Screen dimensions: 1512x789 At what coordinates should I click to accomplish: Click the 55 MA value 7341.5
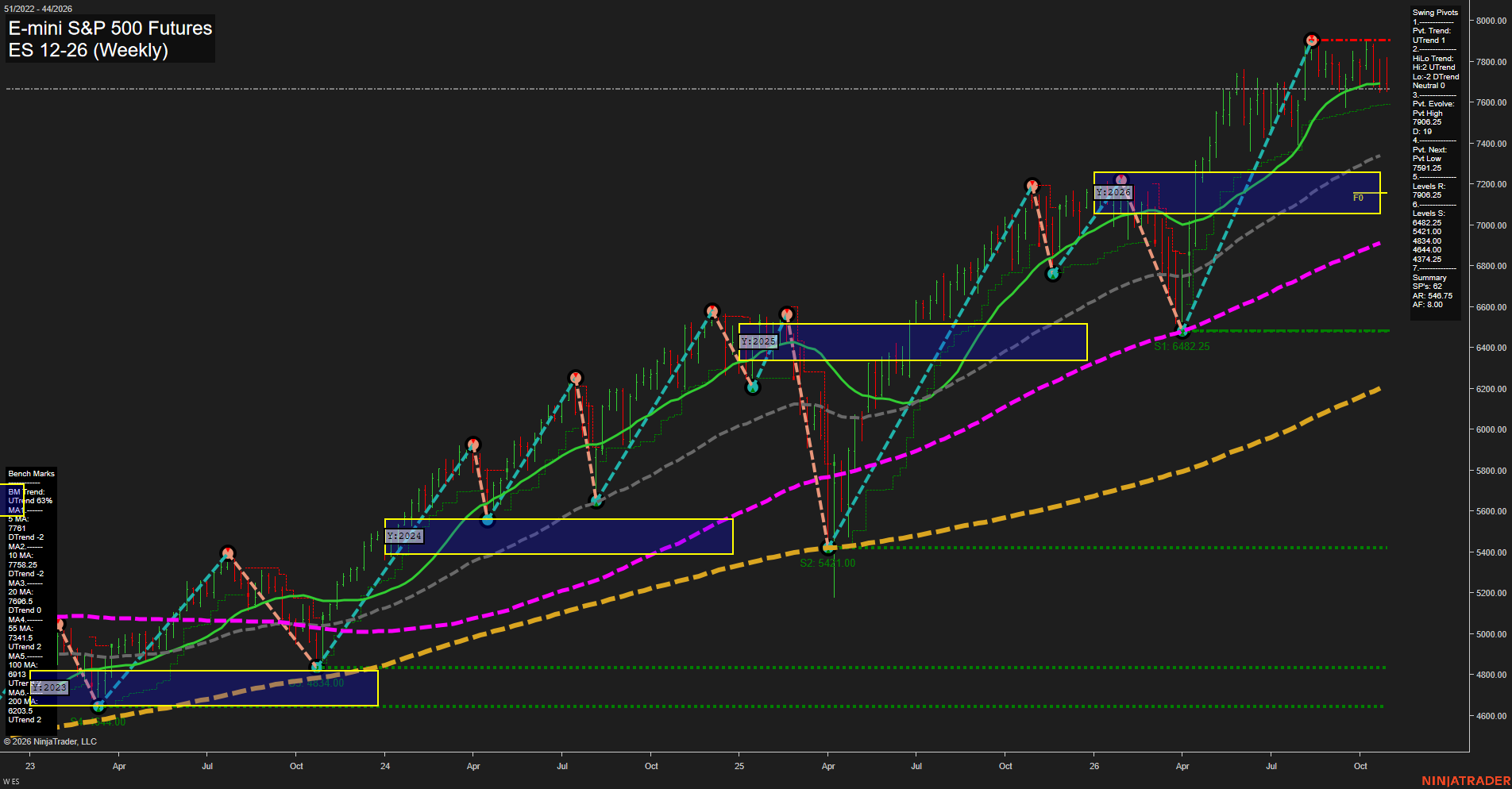21,638
